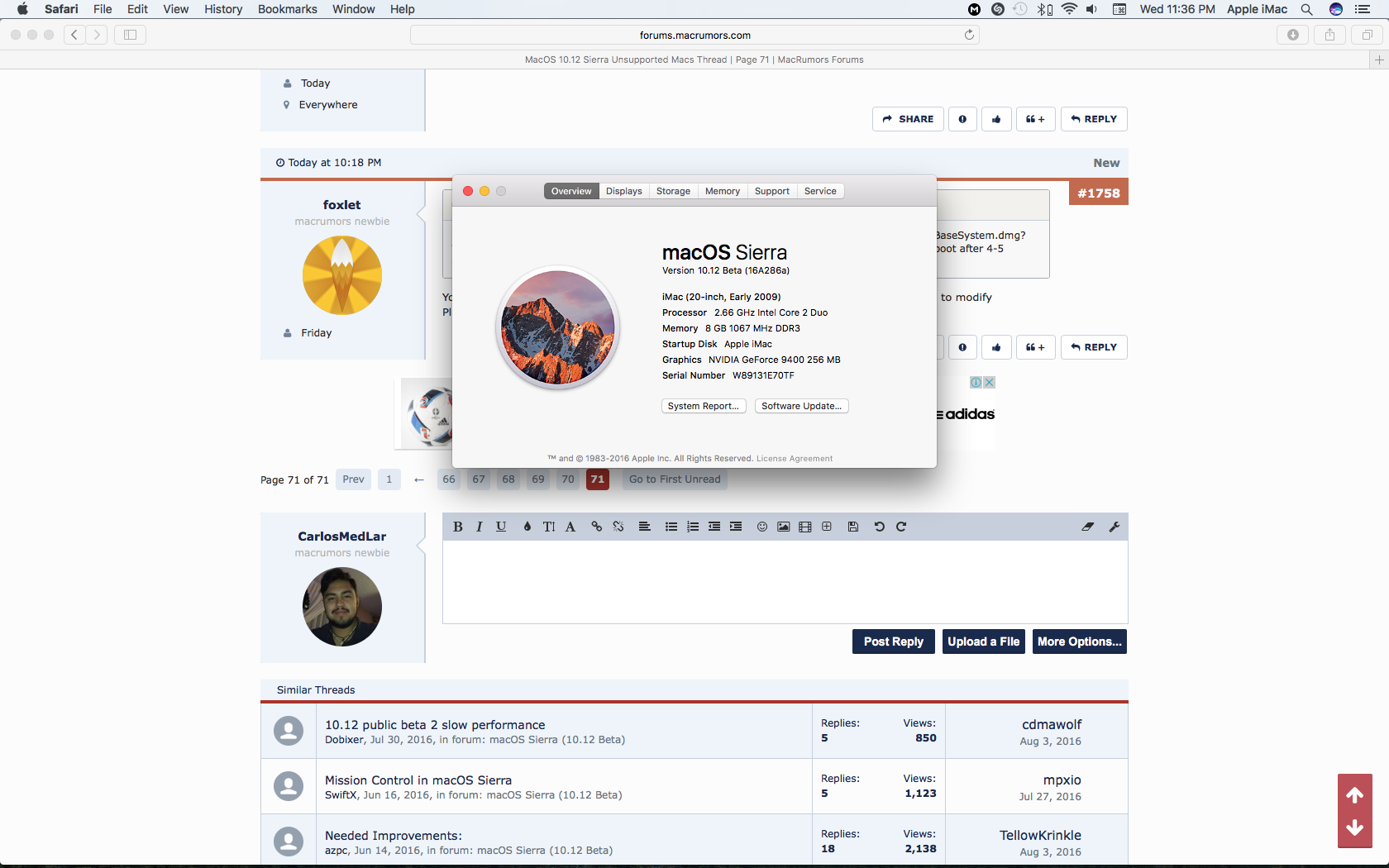Screen dimensions: 1389x868
Task: Switch editor mode with wrench icon
Action: 1115,527
